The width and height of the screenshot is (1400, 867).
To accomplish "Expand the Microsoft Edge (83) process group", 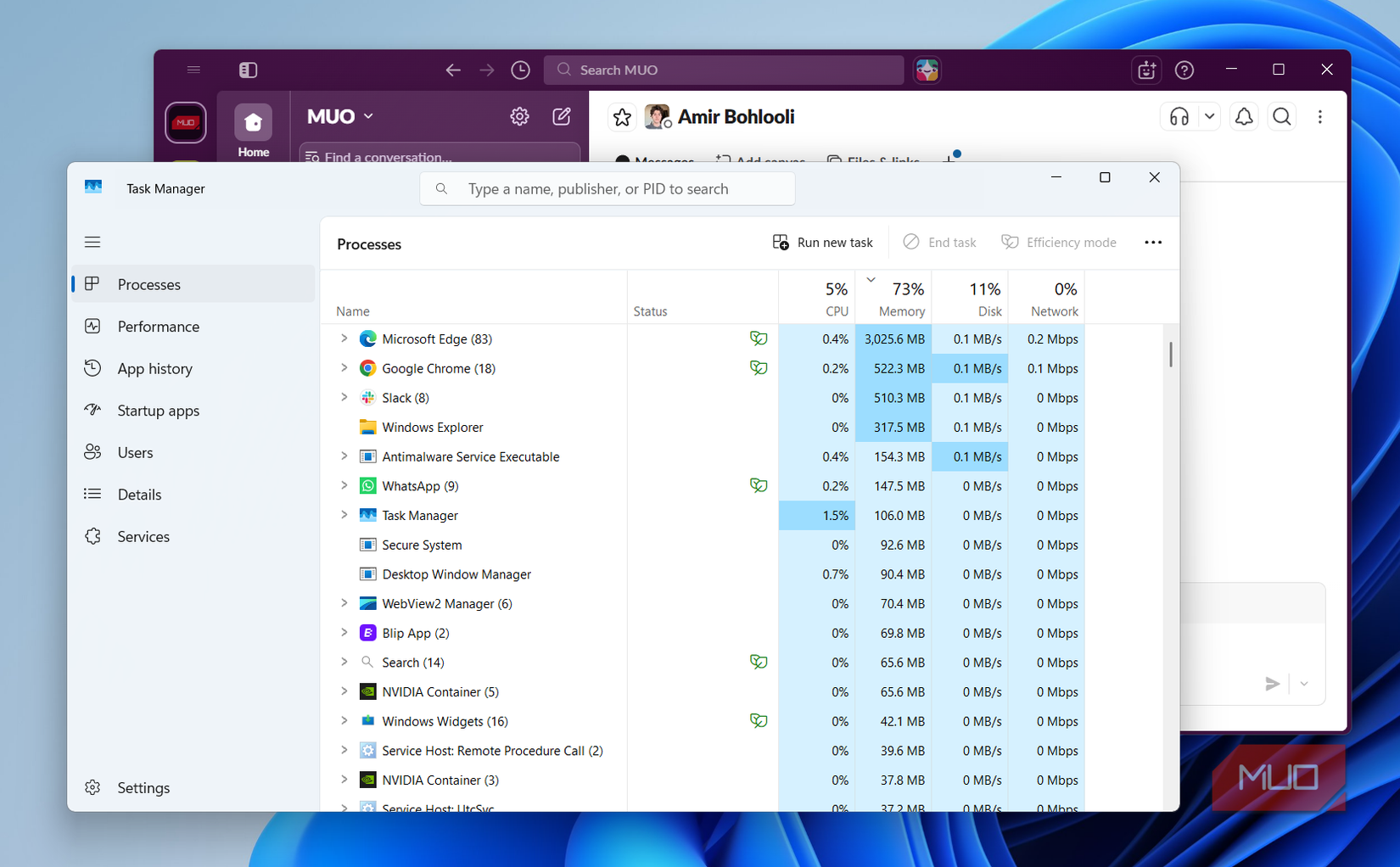I will coord(344,338).
